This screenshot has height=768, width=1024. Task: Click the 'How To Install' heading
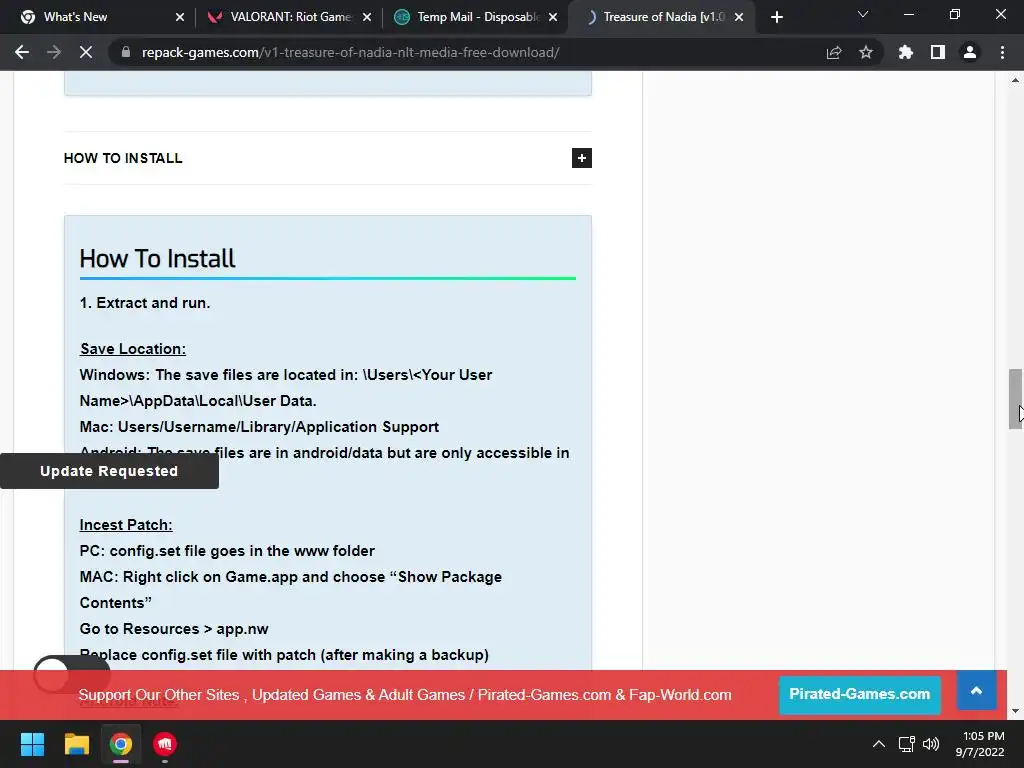157,259
